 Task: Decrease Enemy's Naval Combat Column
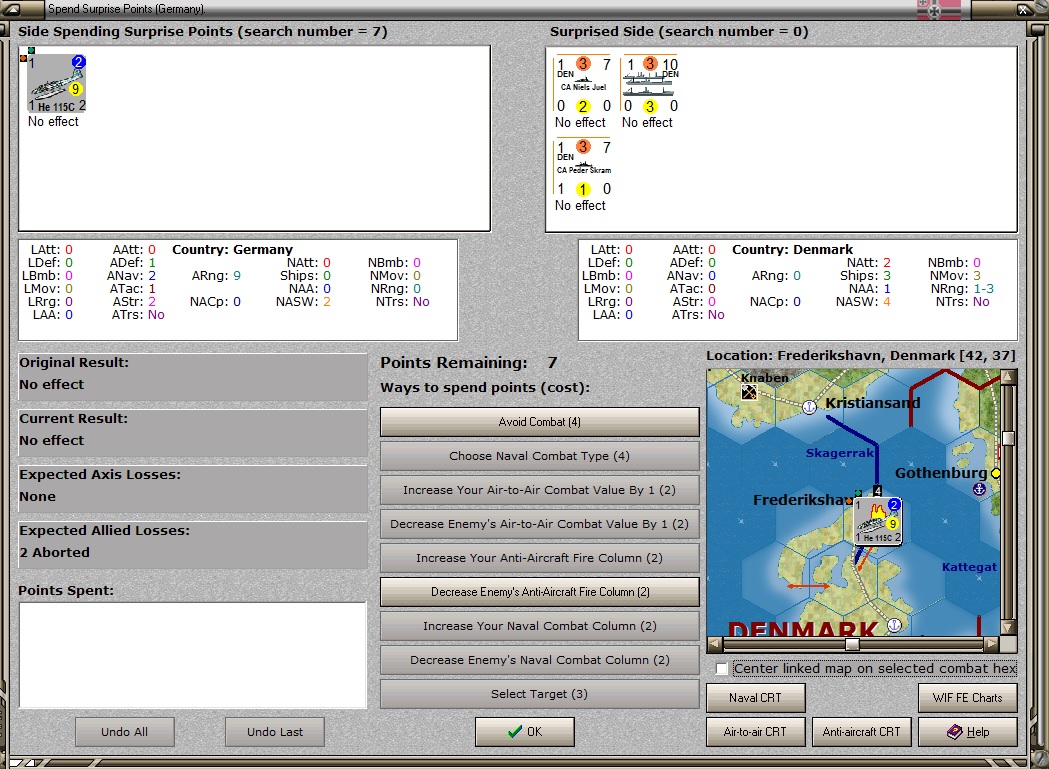(x=539, y=660)
